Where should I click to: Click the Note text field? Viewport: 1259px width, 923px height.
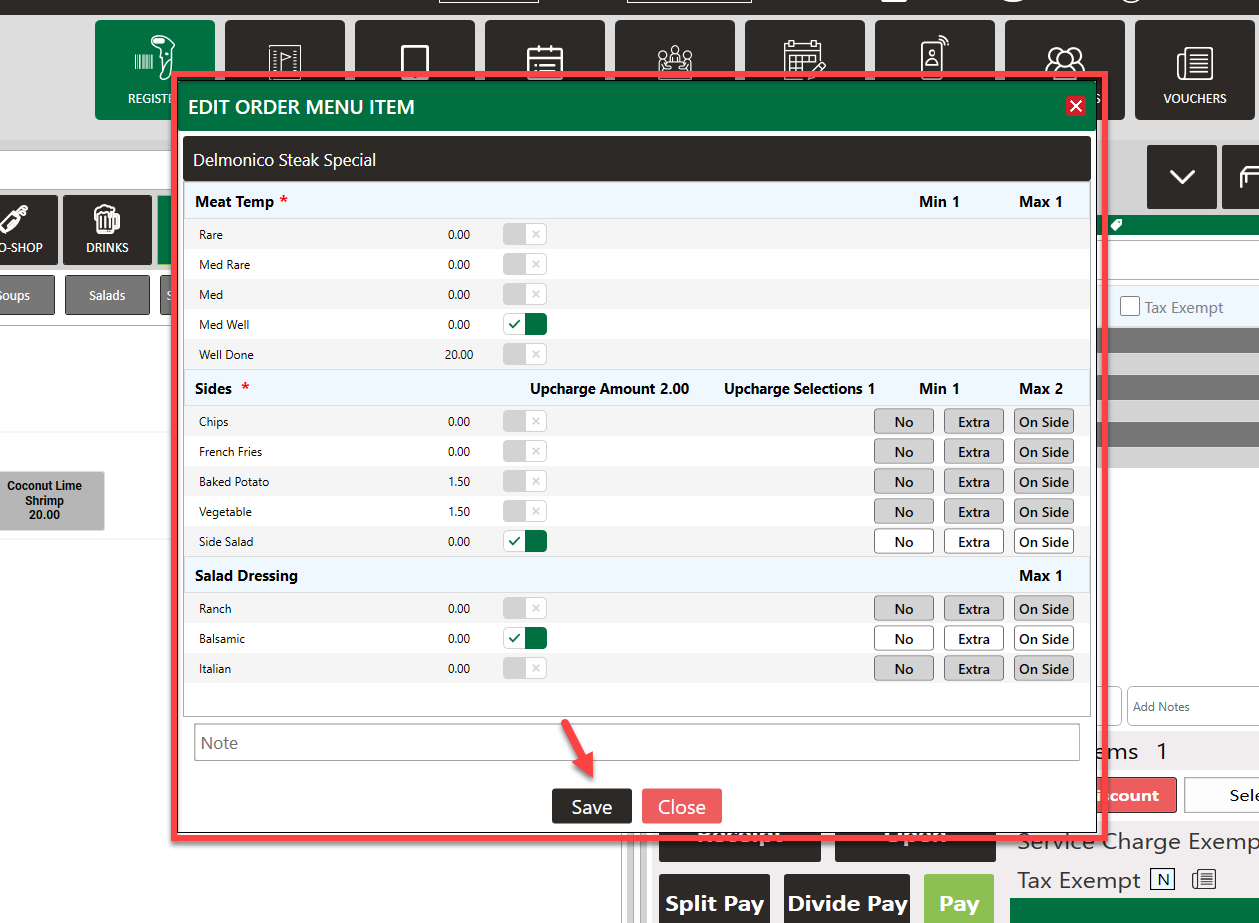636,743
